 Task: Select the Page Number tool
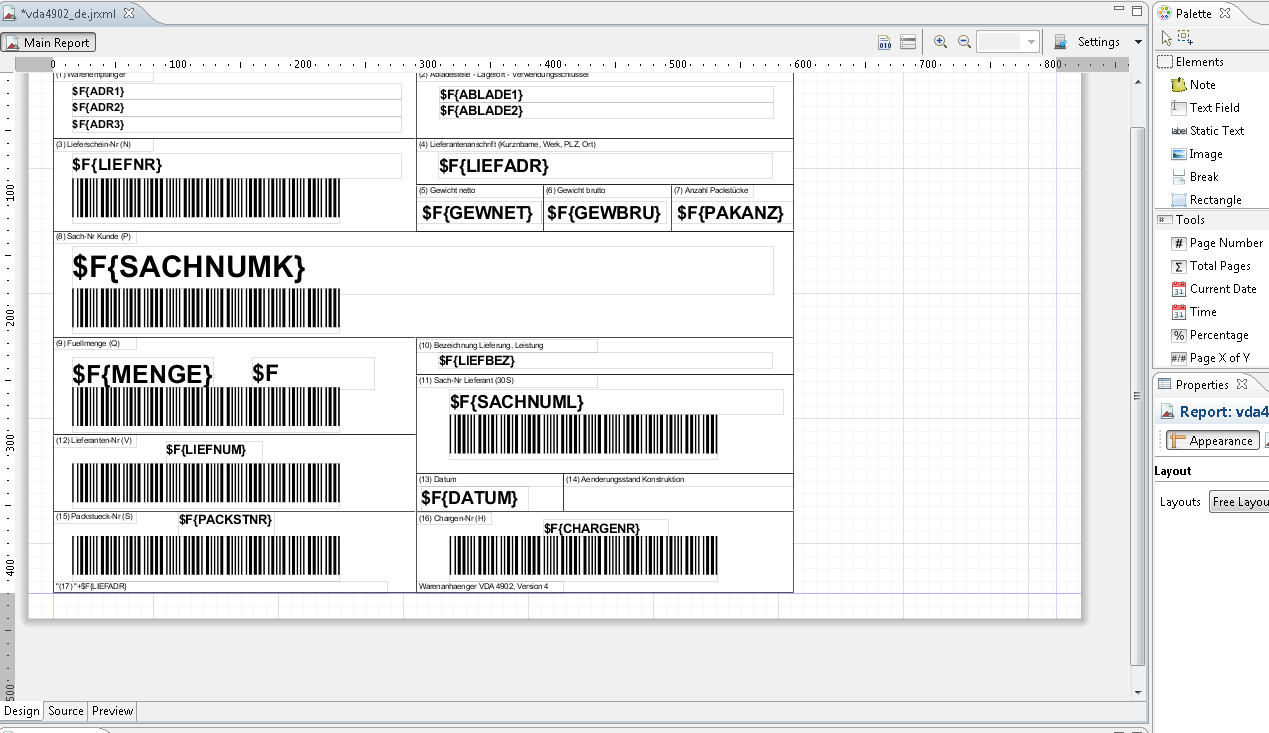1225,243
